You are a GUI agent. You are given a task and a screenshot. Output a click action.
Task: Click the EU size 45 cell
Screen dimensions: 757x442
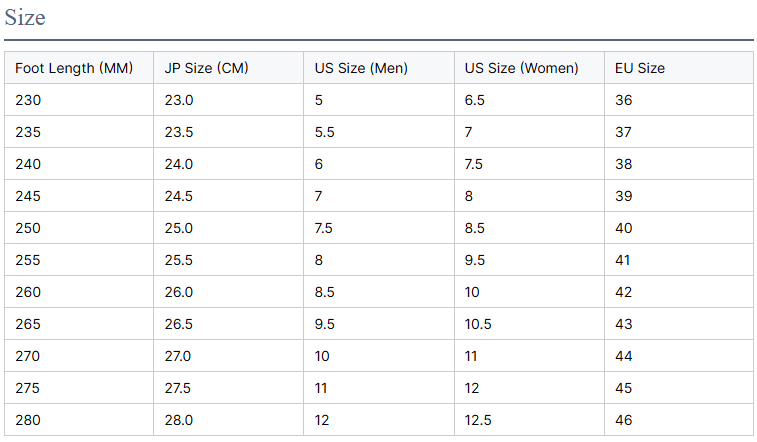(x=624, y=388)
